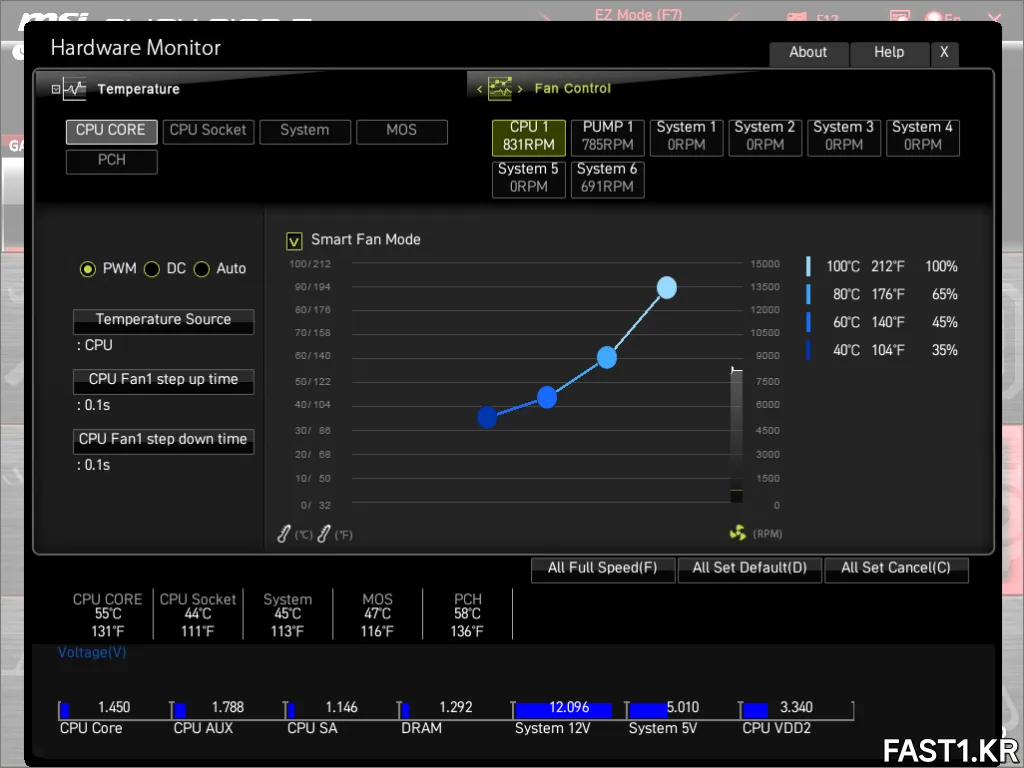
Task: Click the 40°C 35% legend color swatch
Action: click(x=808, y=351)
